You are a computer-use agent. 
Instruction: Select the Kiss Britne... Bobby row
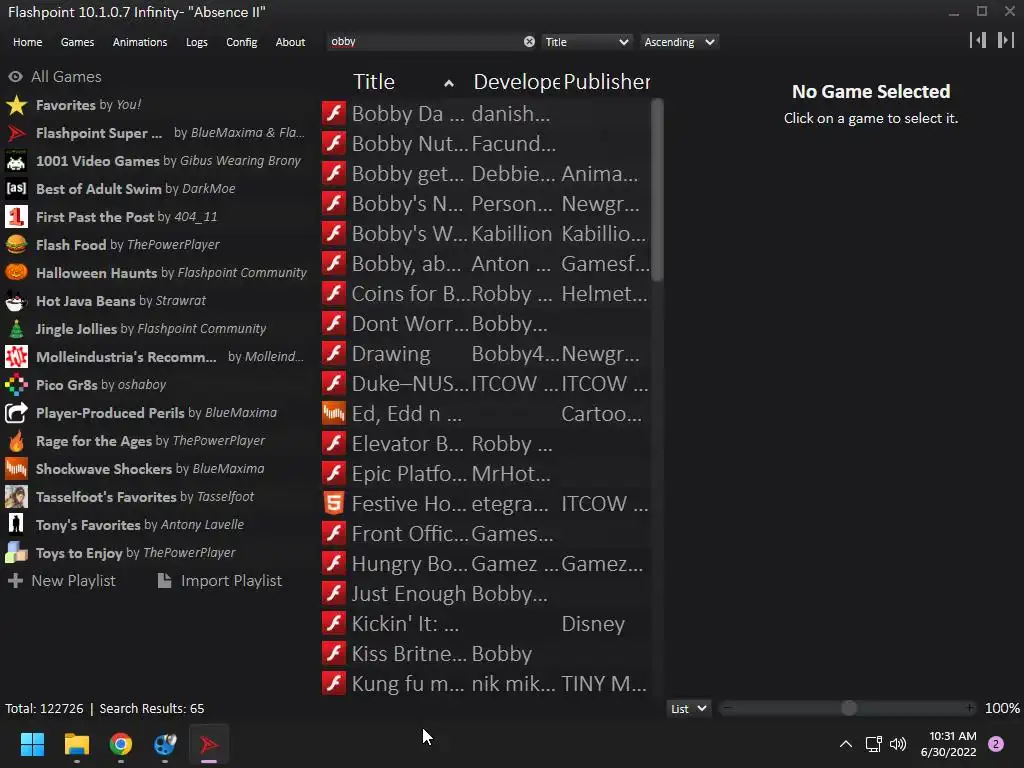[x=486, y=654]
